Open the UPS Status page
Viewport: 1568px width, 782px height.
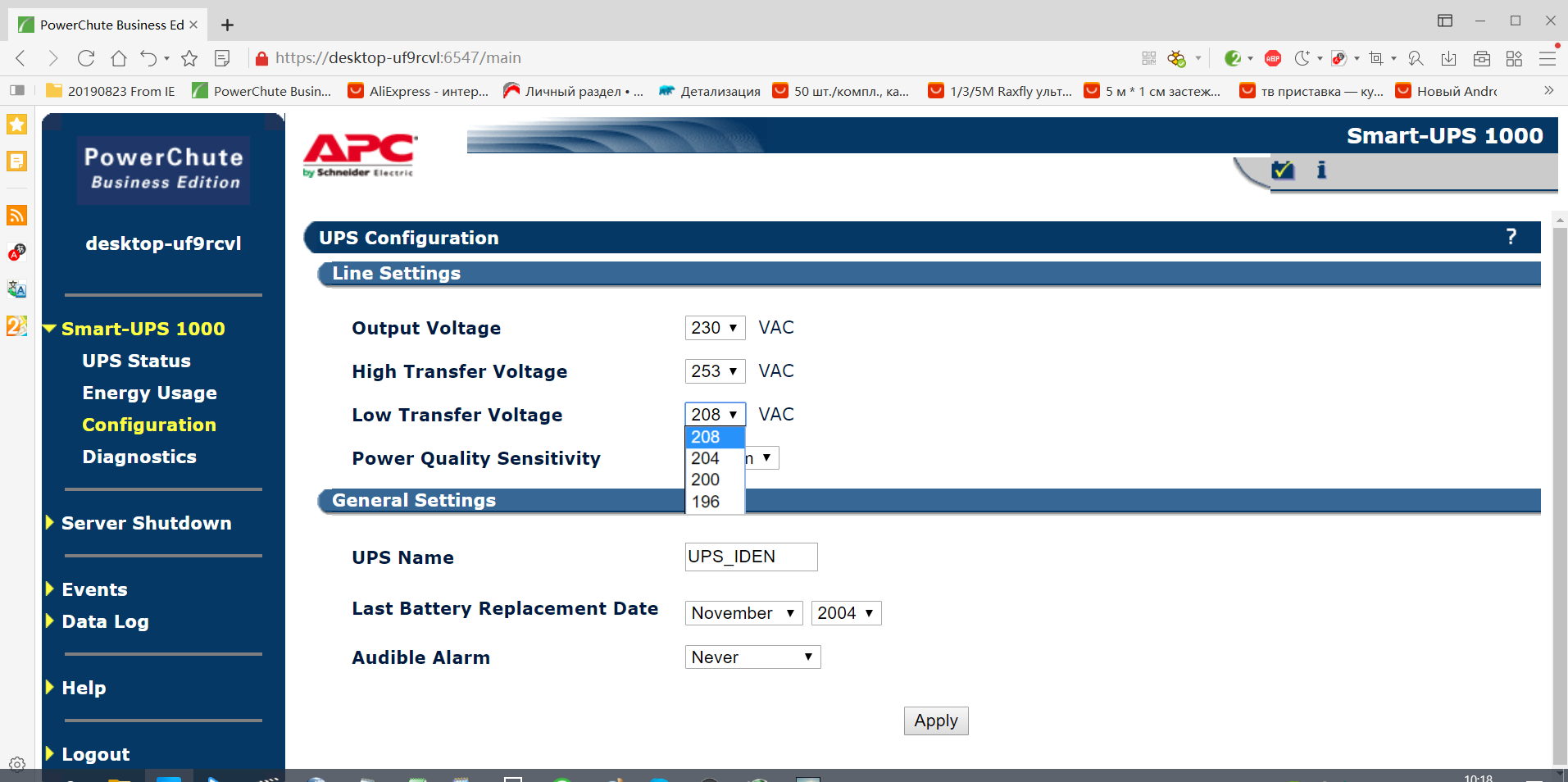(x=136, y=361)
